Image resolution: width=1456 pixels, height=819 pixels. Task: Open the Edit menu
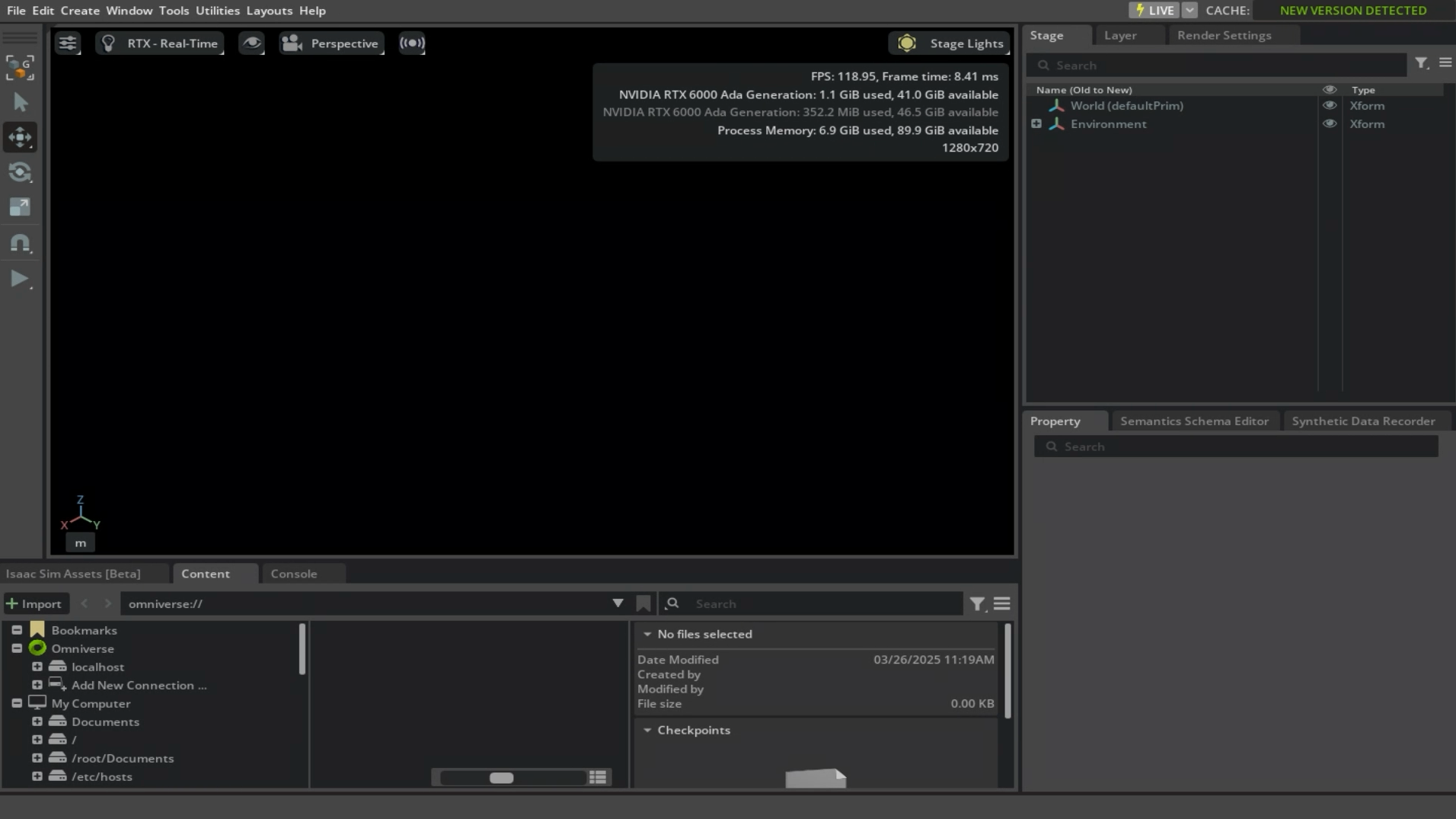click(x=43, y=11)
